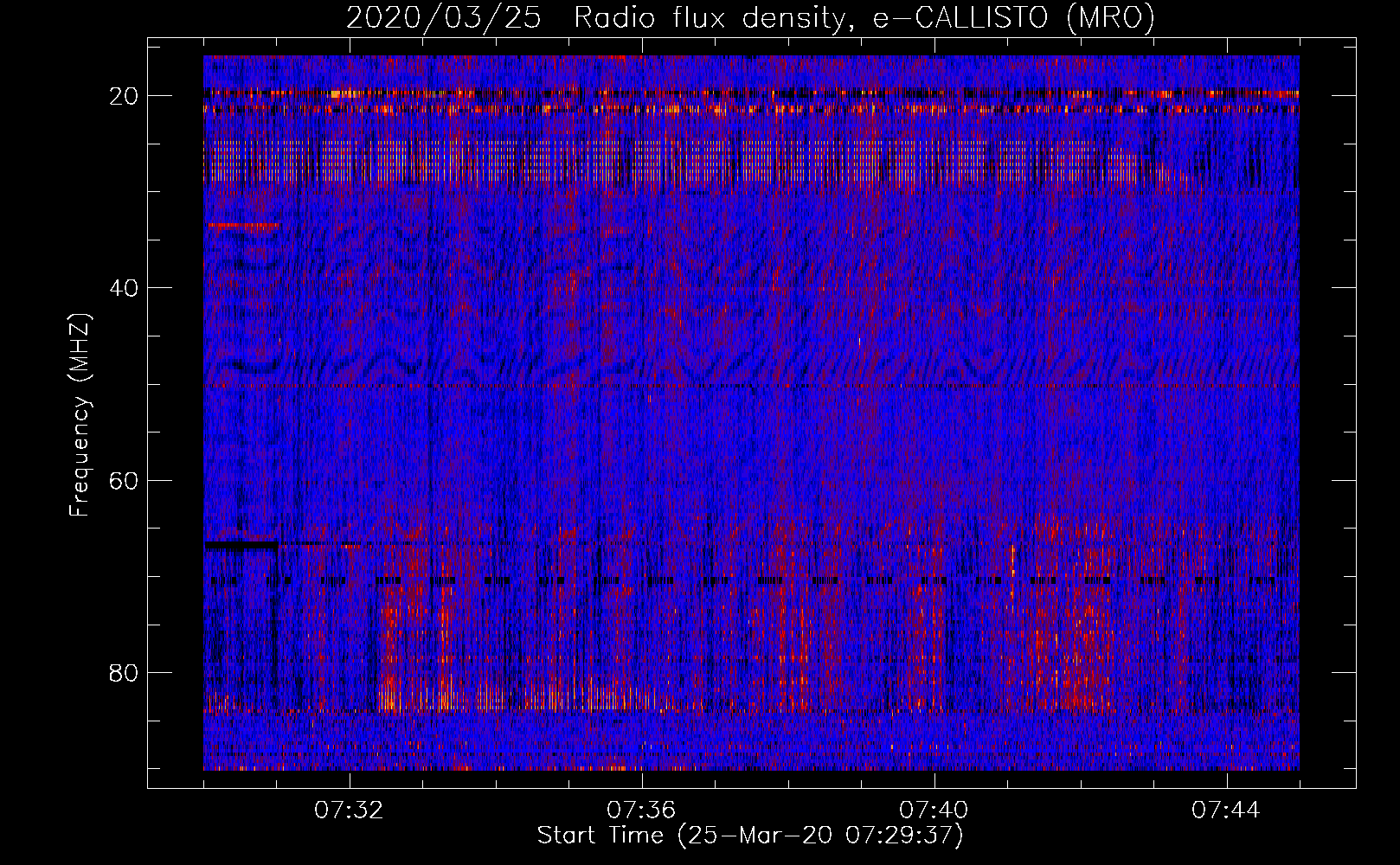Click the 20 frequency tick label

click(x=124, y=95)
